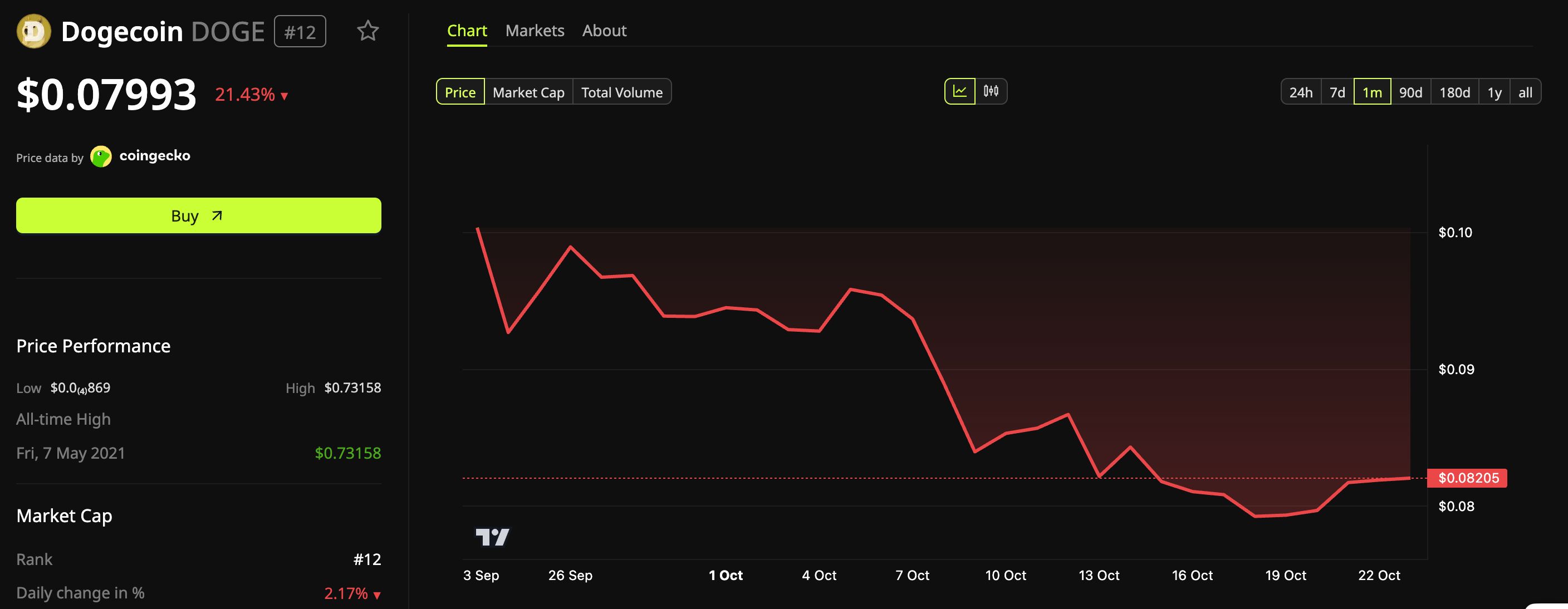The height and width of the screenshot is (609, 1568).
Task: Click the $0.08 price axis label
Action: [1456, 506]
